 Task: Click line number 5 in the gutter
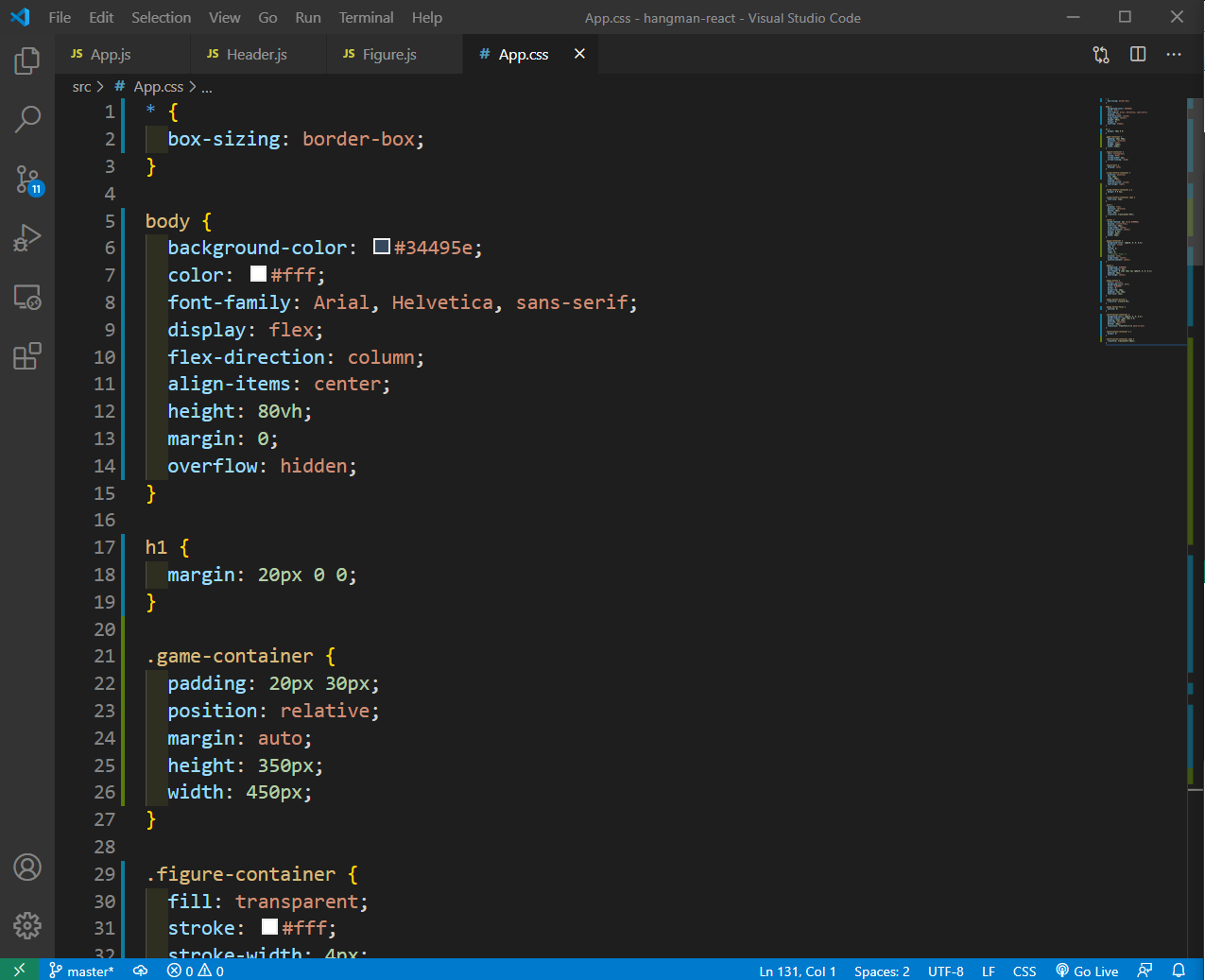(x=110, y=220)
